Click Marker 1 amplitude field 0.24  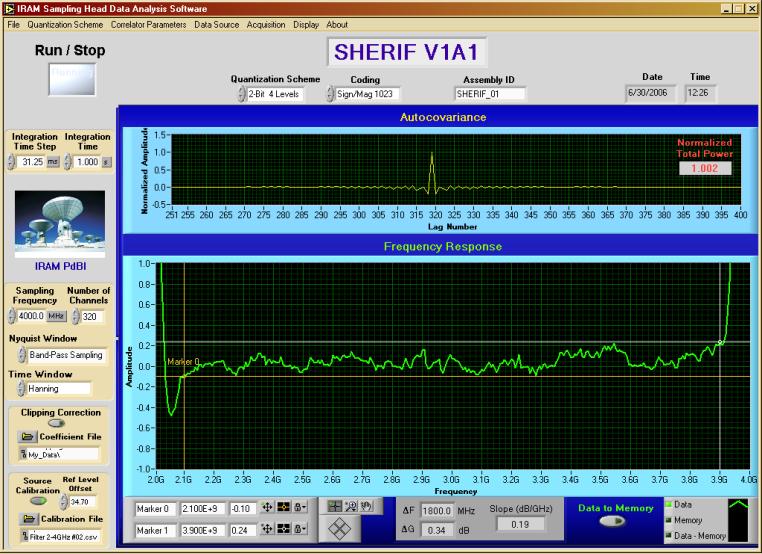243,530
